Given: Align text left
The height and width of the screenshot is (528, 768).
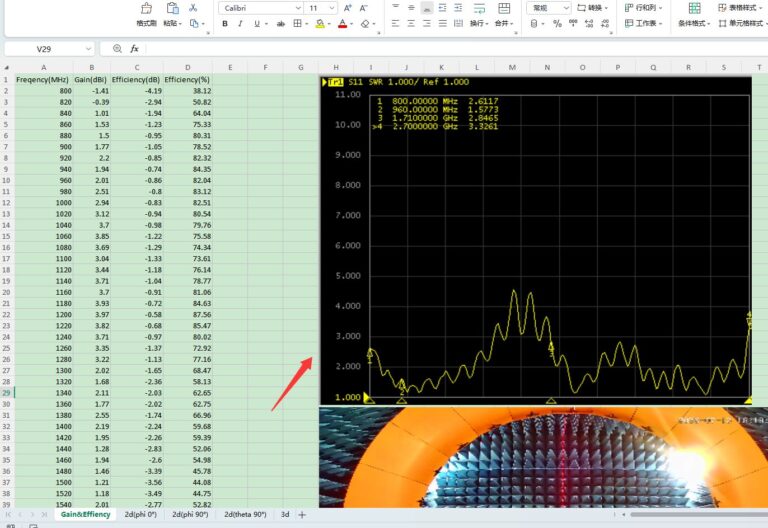Looking at the screenshot, I should coord(396,23).
